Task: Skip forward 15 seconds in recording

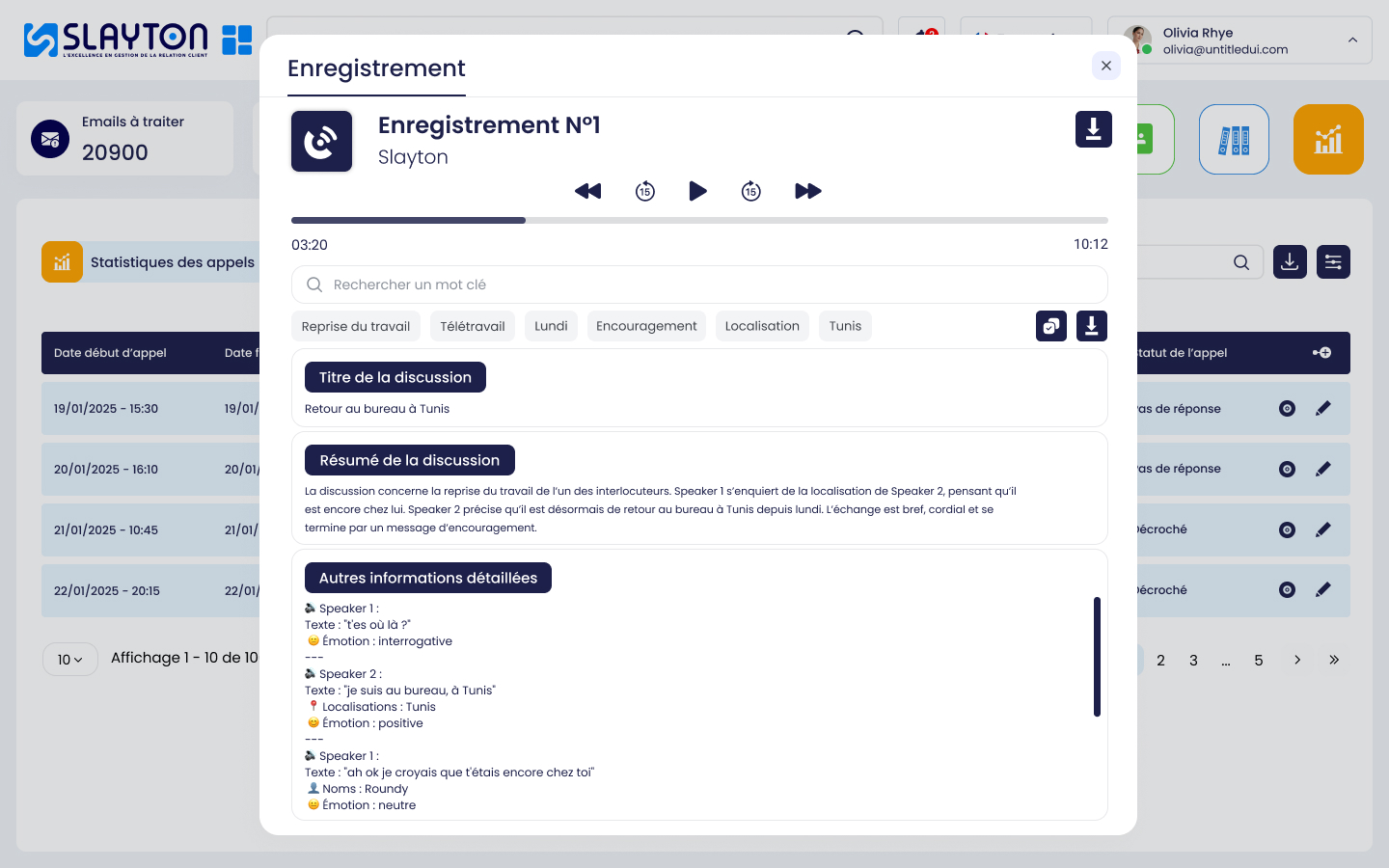Action: [x=750, y=191]
